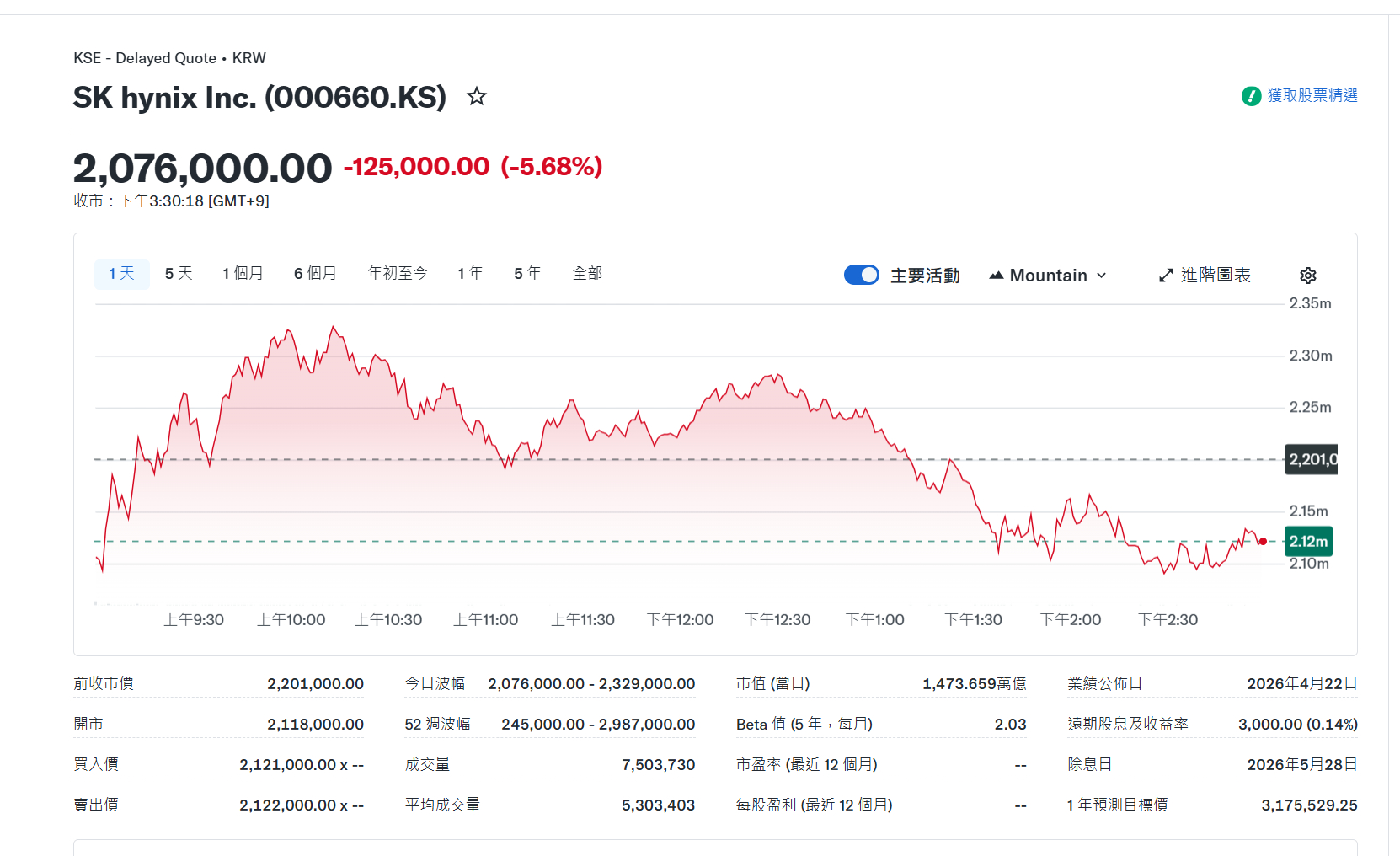Click the 市盈率 (最近 12 個月) label
Image resolution: width=1400 pixels, height=856 pixels.
pyautogui.click(x=806, y=765)
